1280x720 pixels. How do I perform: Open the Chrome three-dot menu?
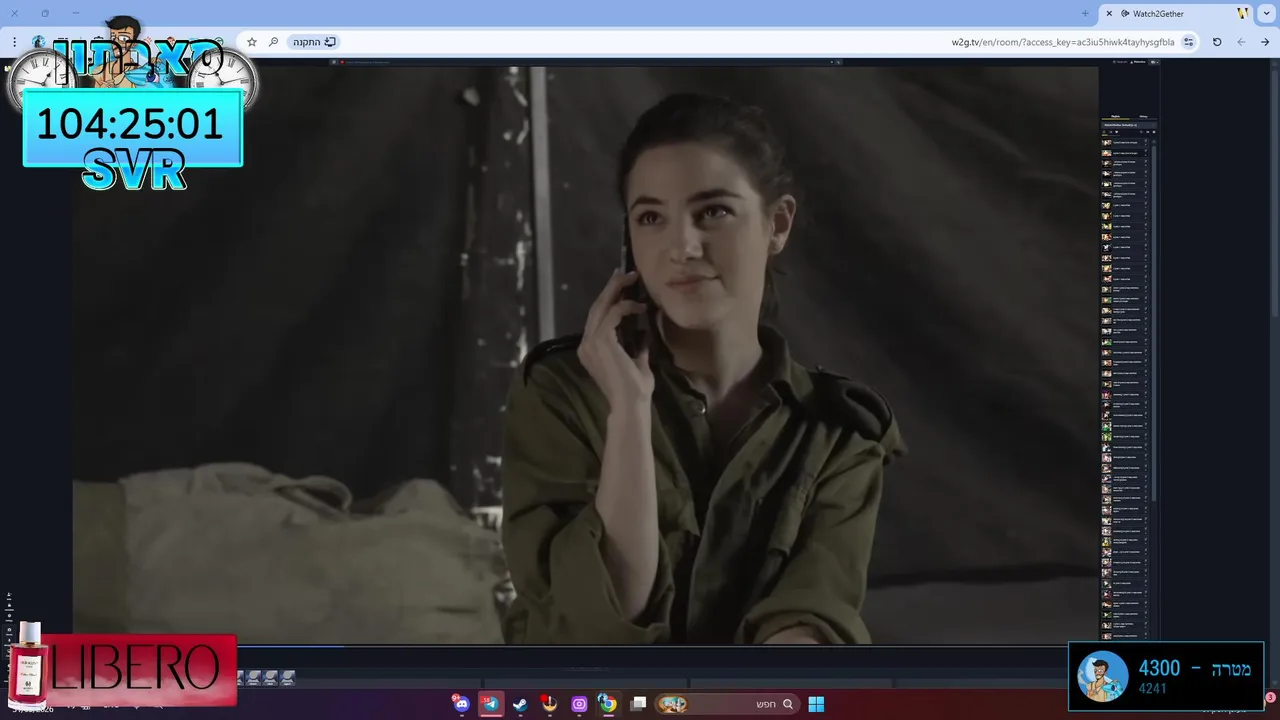tap(14, 42)
